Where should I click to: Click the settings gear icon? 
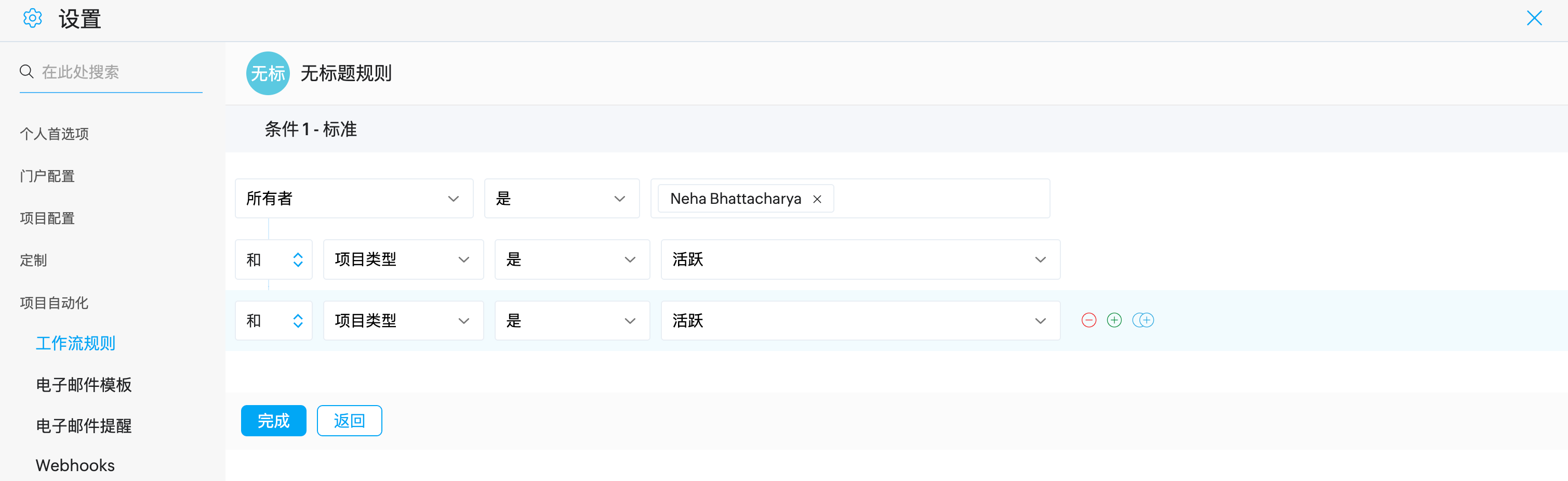coord(32,19)
